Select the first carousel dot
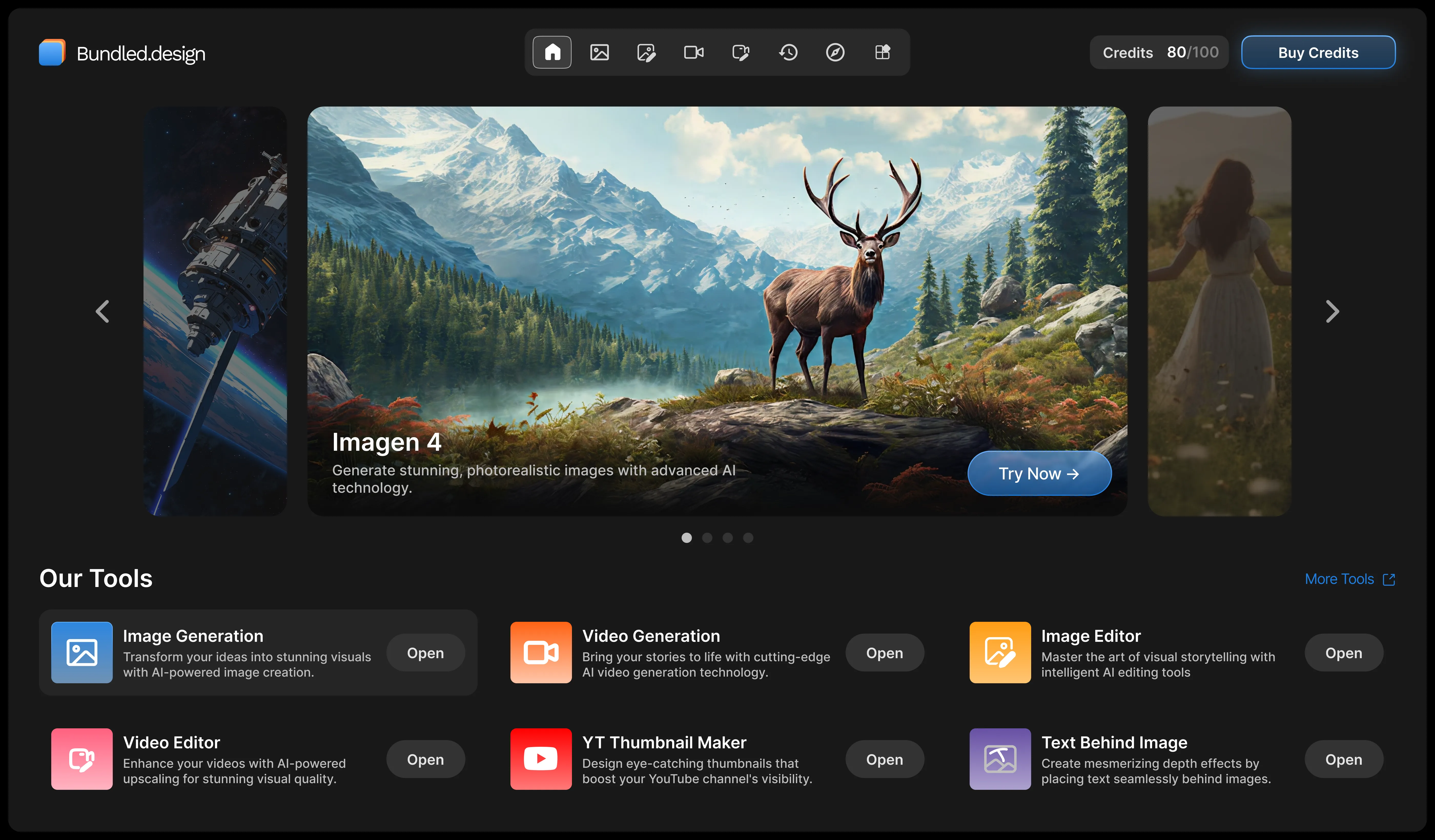Image resolution: width=1435 pixels, height=840 pixels. tap(687, 538)
